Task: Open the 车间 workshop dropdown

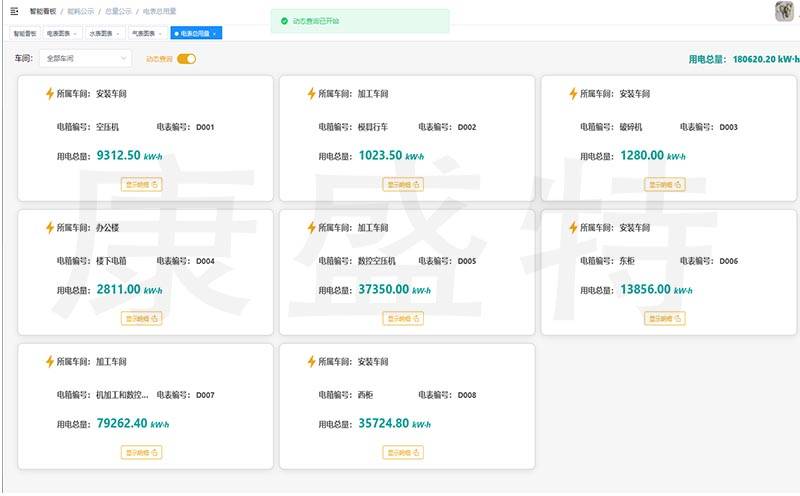Action: [85, 59]
